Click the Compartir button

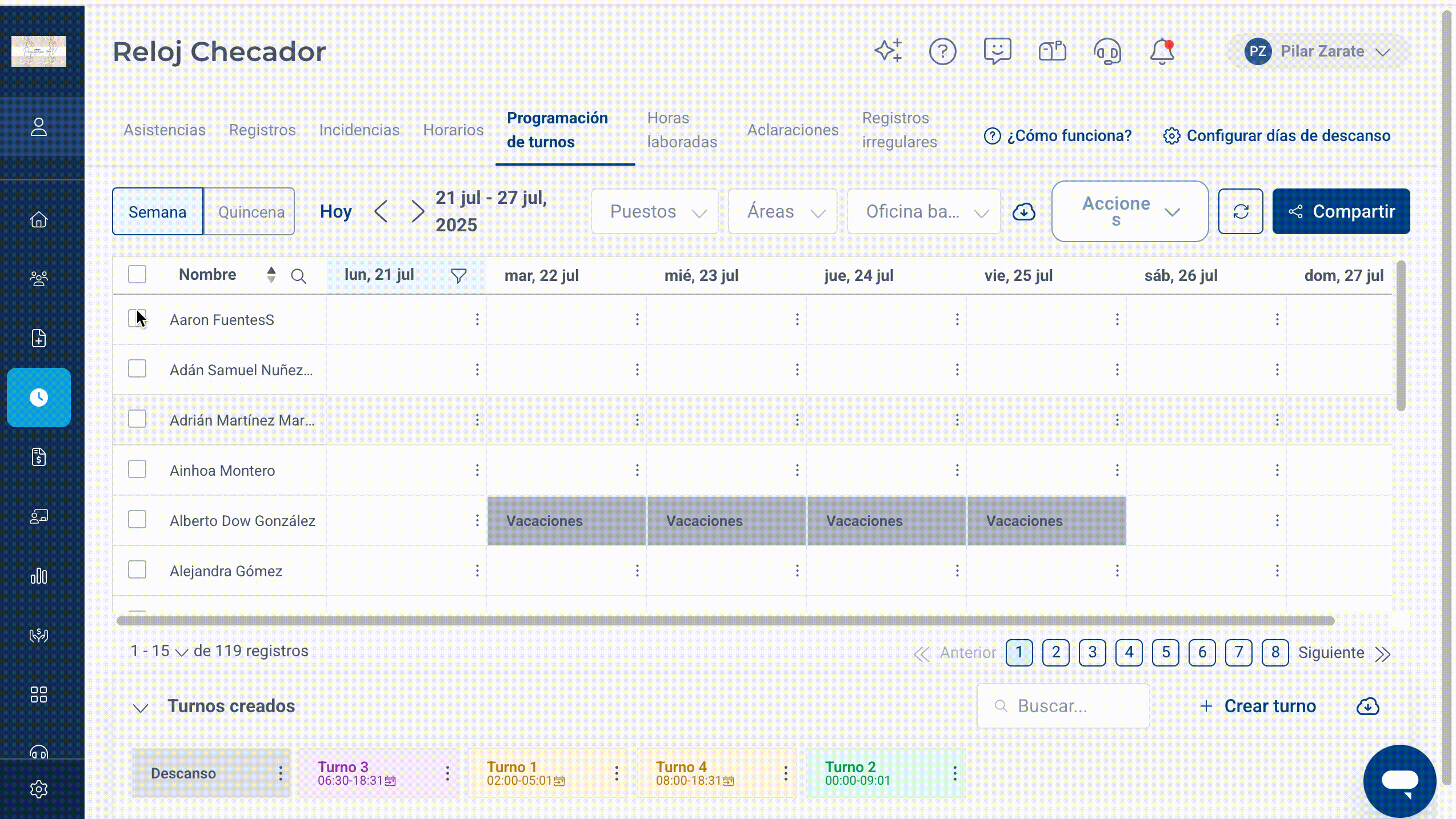coord(1341,211)
